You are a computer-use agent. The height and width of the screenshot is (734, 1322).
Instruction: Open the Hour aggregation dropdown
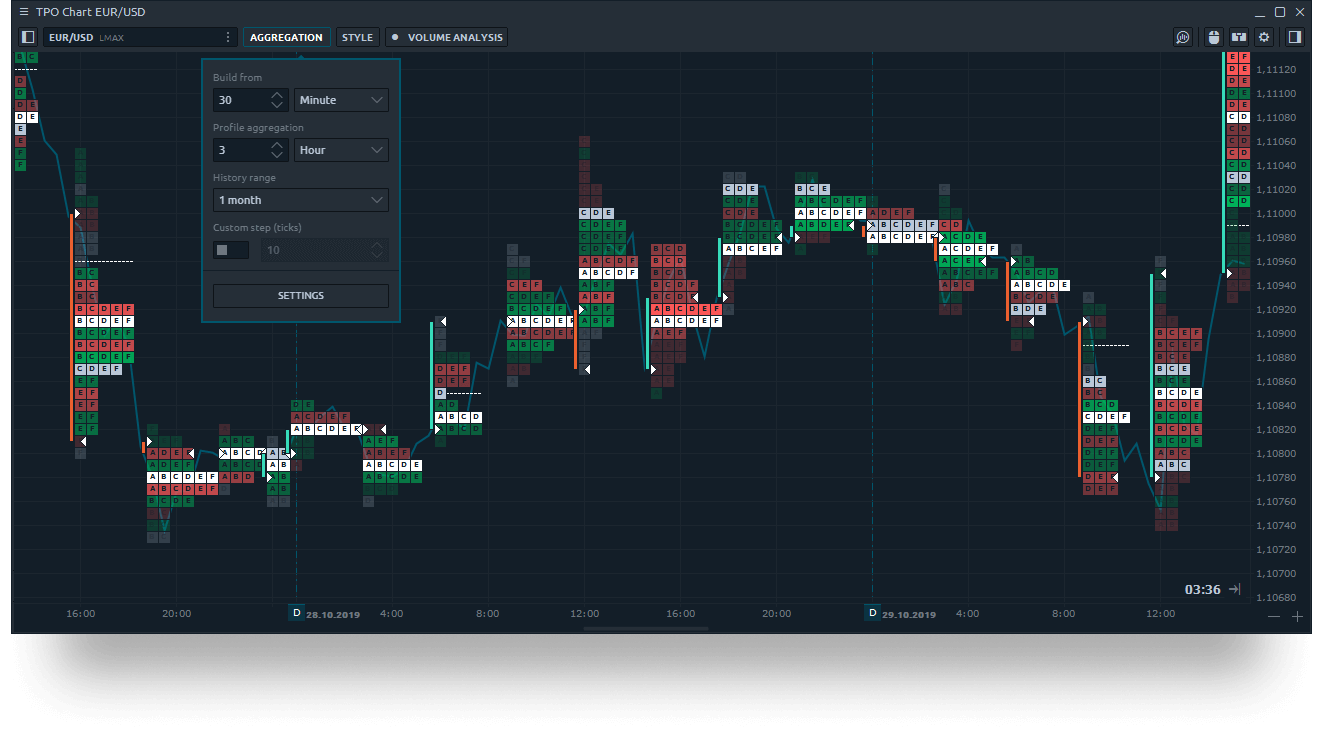point(341,150)
